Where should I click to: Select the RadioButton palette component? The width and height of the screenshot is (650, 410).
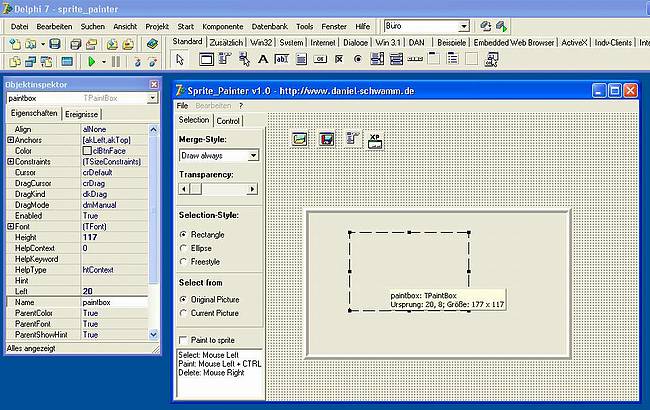point(358,59)
